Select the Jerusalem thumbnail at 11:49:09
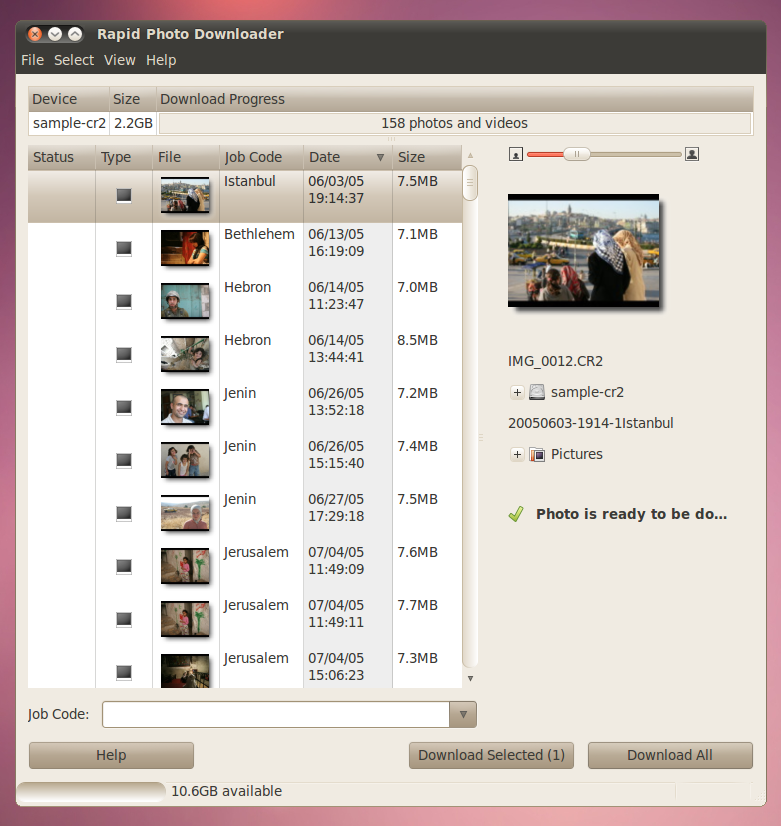781x826 pixels. [x=185, y=566]
